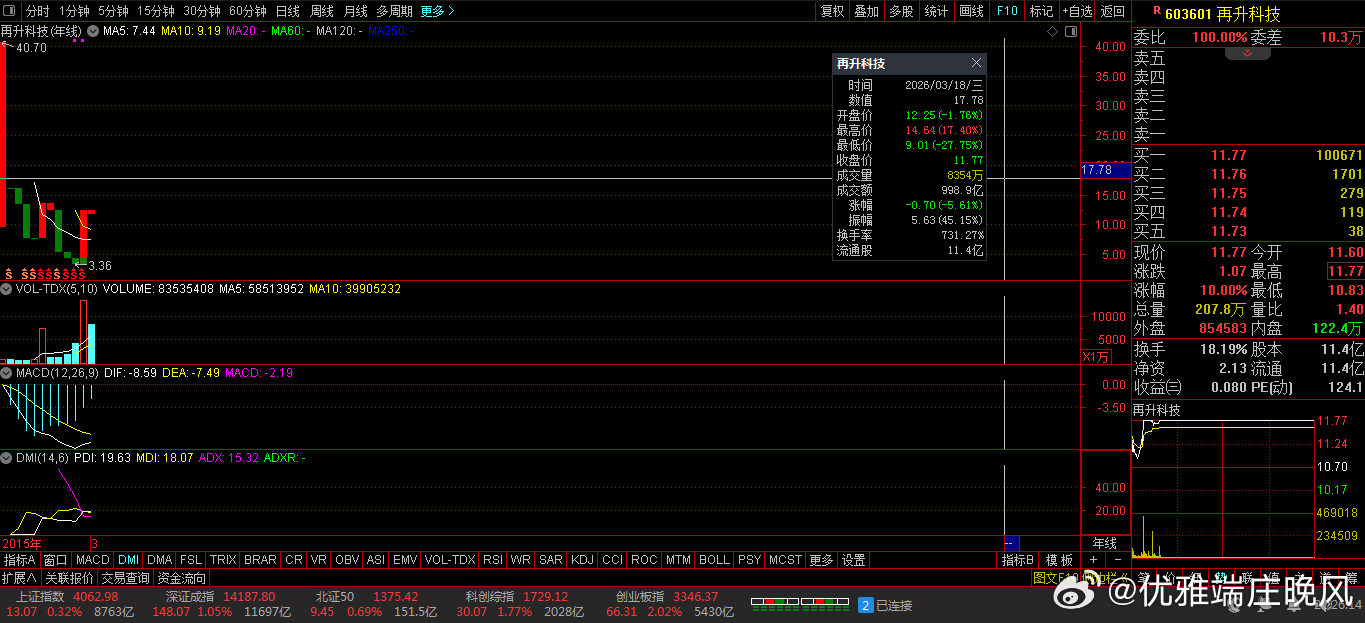This screenshot has width=1365, height=623.
Task: Select the KDJ indicator tab
Action: 582,560
